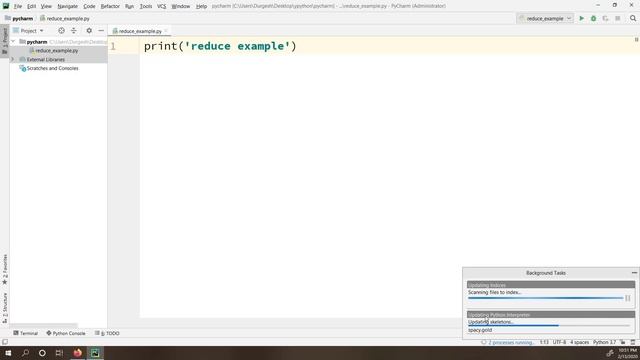Viewport: 640px width, 360px height.
Task: Locate the opened file in Project tree
Action: [x=61, y=31]
